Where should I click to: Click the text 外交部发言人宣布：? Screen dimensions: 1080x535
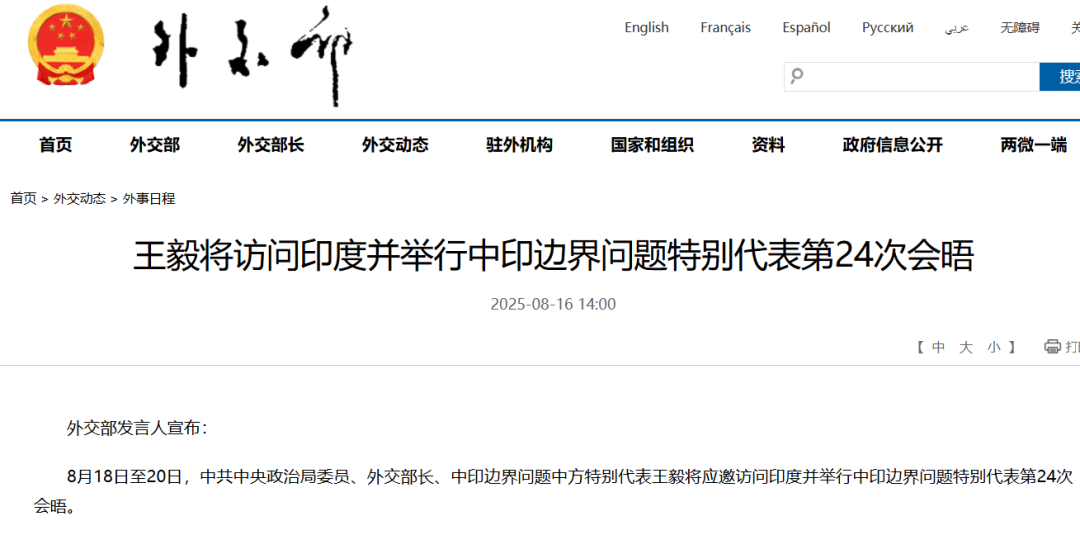136,428
